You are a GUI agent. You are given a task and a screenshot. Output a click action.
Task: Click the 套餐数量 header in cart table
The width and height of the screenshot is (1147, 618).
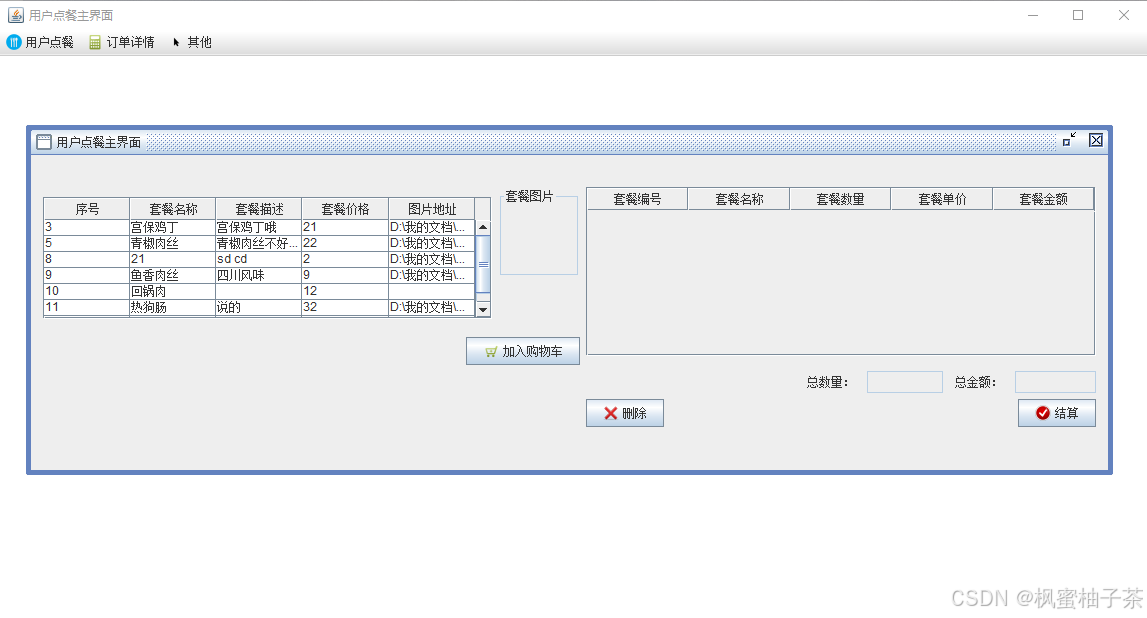pos(840,199)
